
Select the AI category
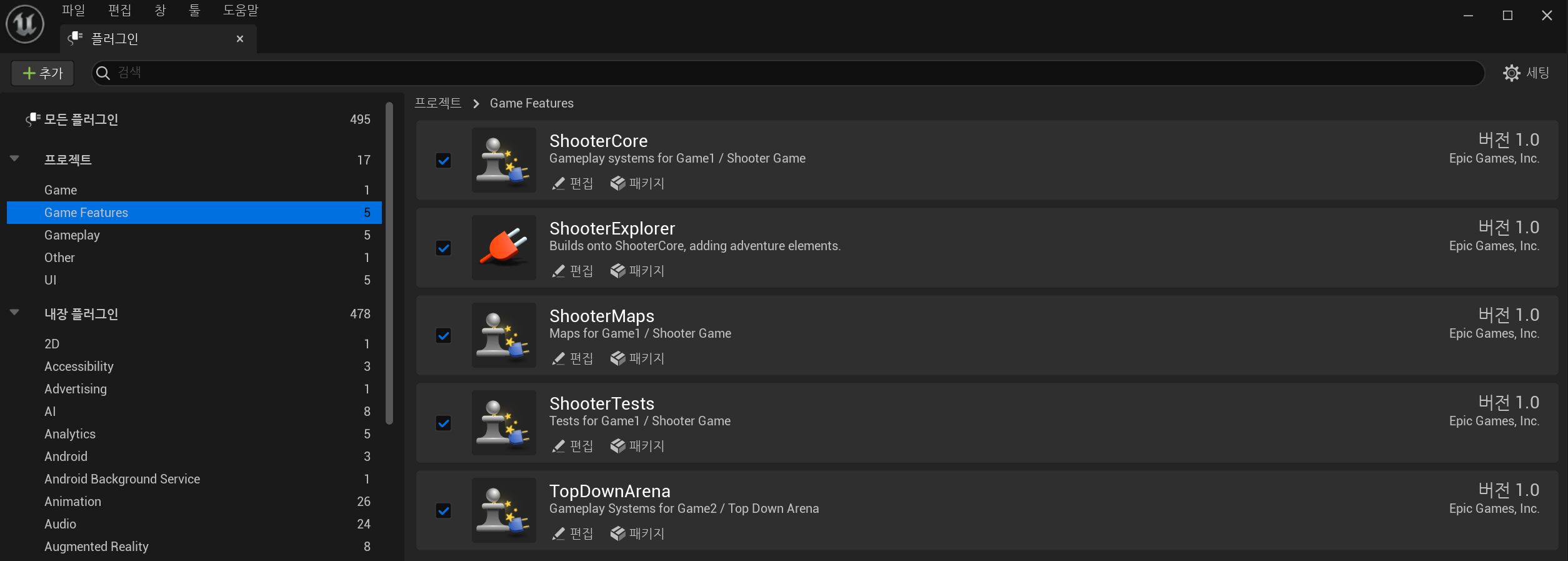pos(194,412)
